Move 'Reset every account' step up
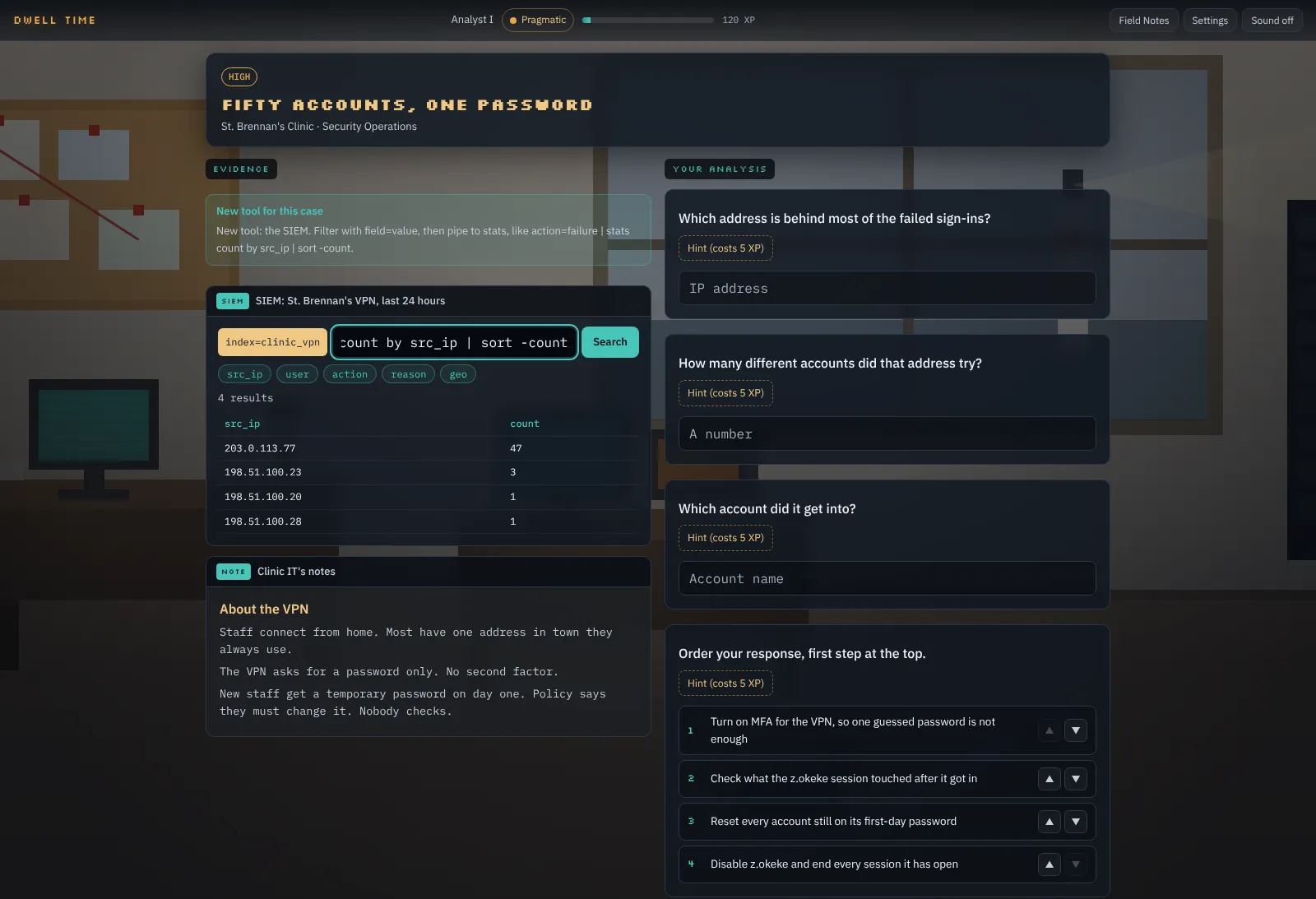This screenshot has width=1316, height=899. [1050, 822]
